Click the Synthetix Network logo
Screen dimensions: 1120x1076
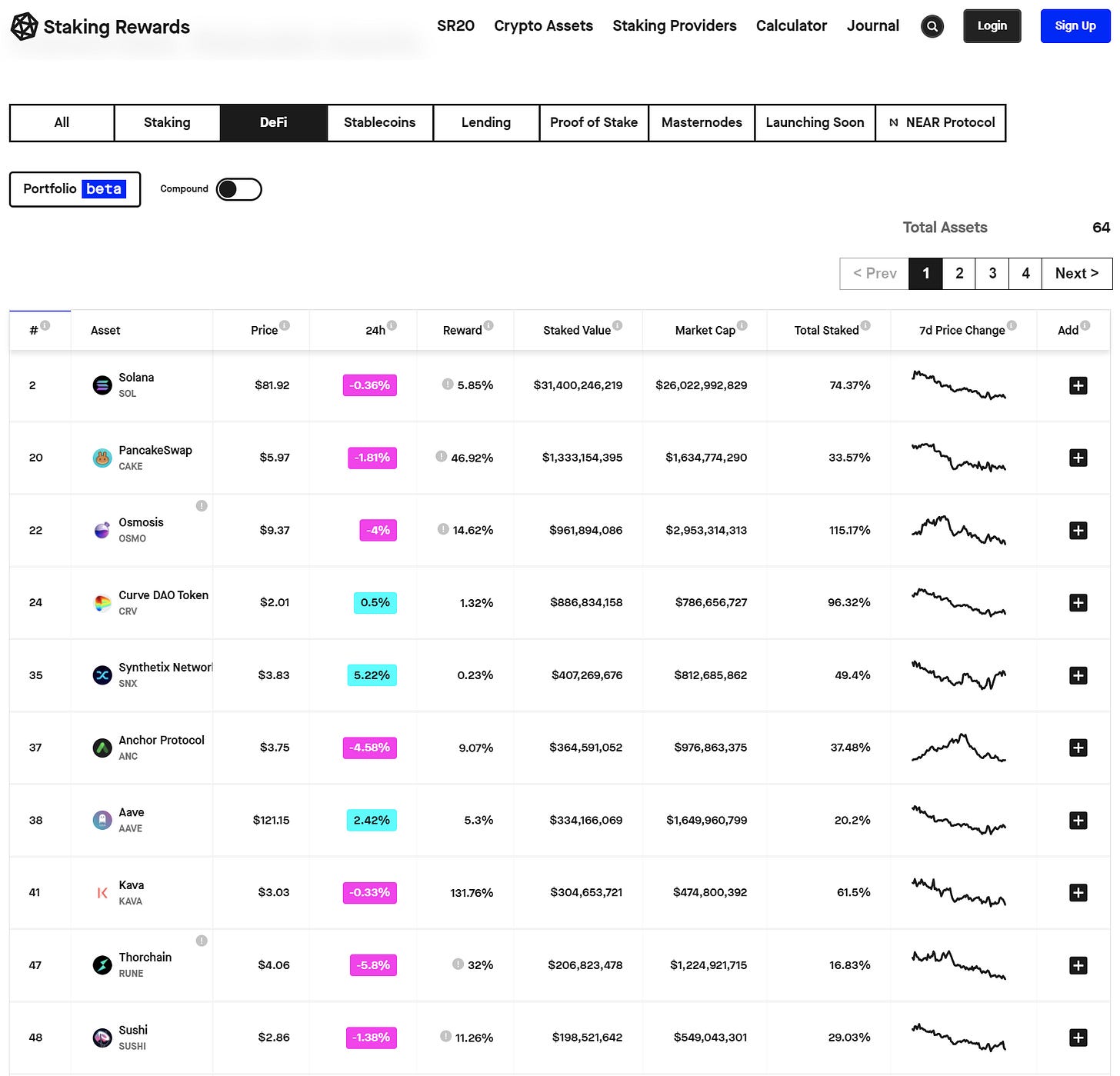102,675
